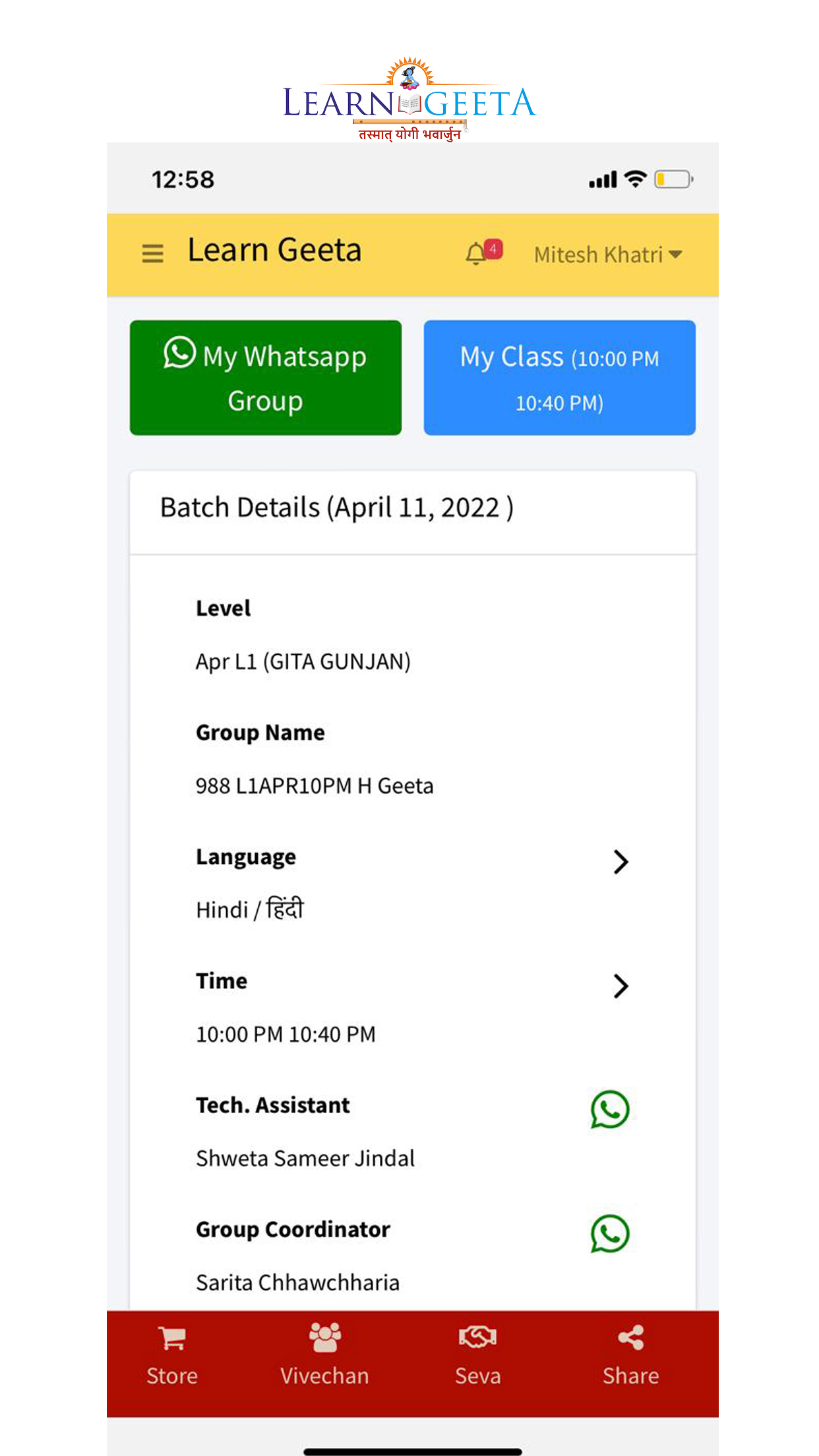This screenshot has width=819, height=1456.
Task: Open the Share tab
Action: click(x=630, y=1356)
